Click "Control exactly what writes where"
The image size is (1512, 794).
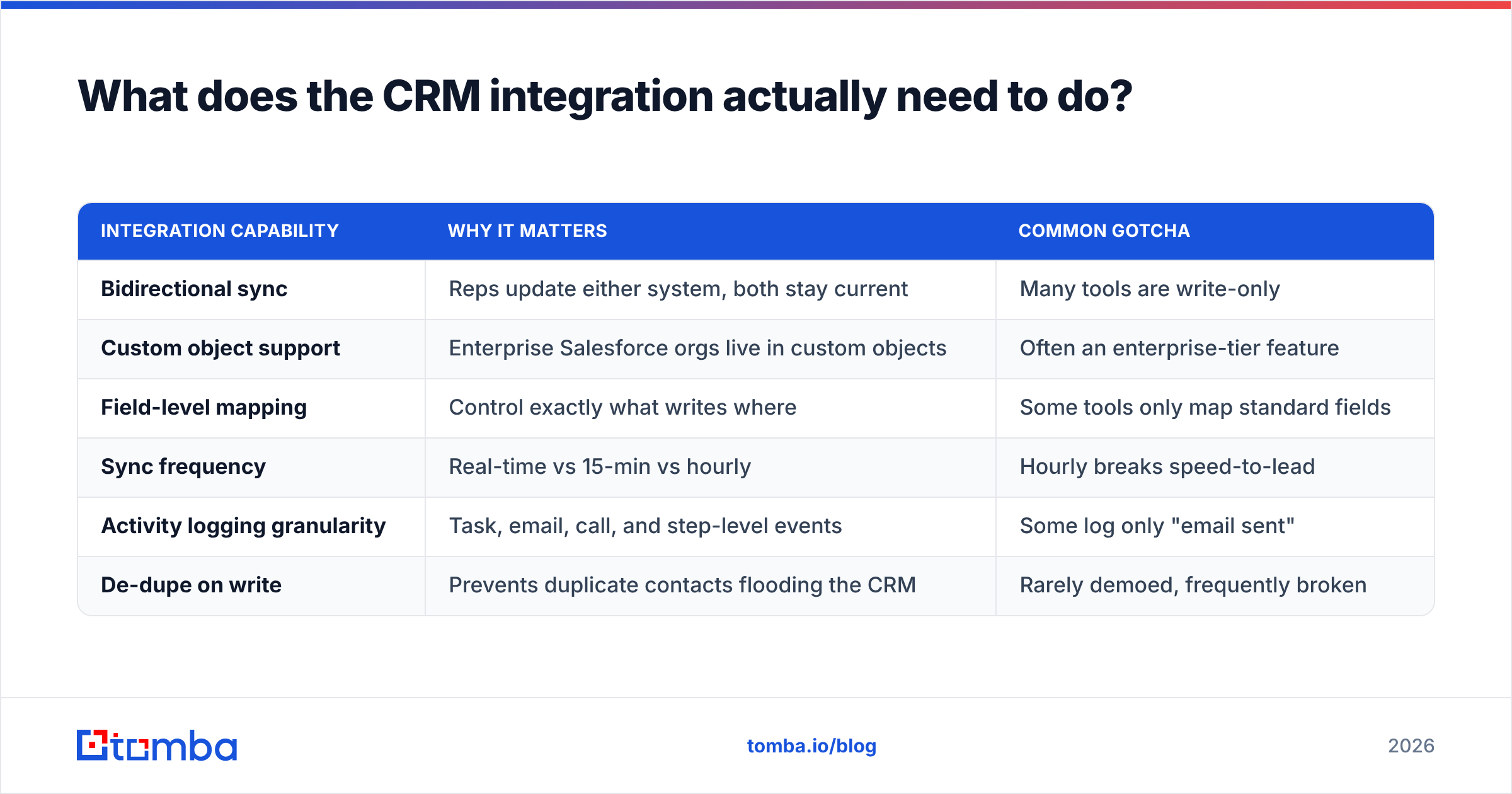[622, 408]
